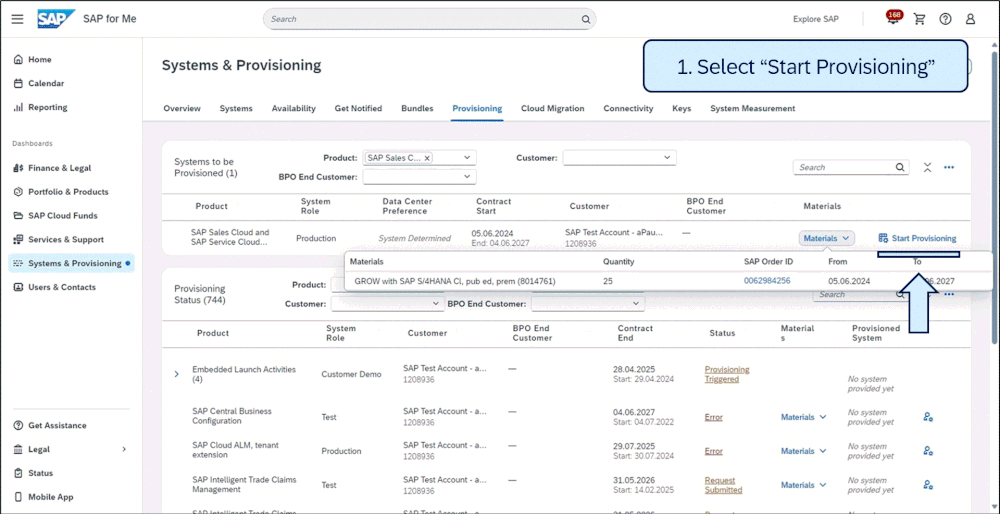Click action icon for SAP Intelligent Trade Claims row
This screenshot has height=514, width=1000.
928,485
